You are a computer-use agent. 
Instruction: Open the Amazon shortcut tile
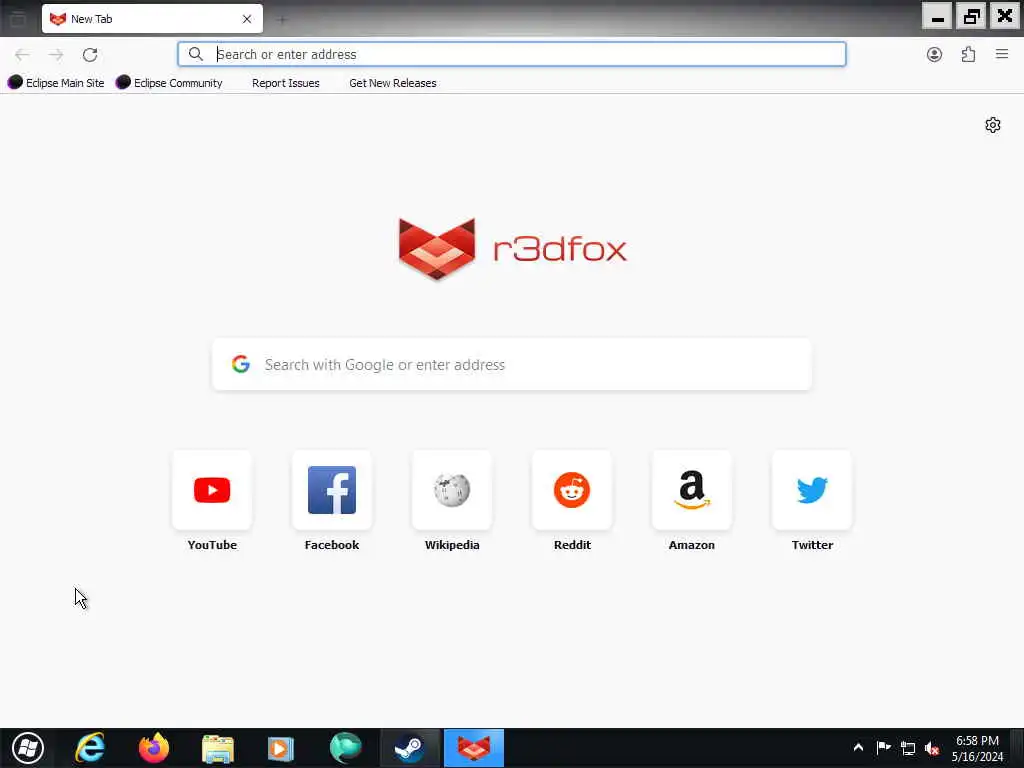pyautogui.click(x=692, y=490)
